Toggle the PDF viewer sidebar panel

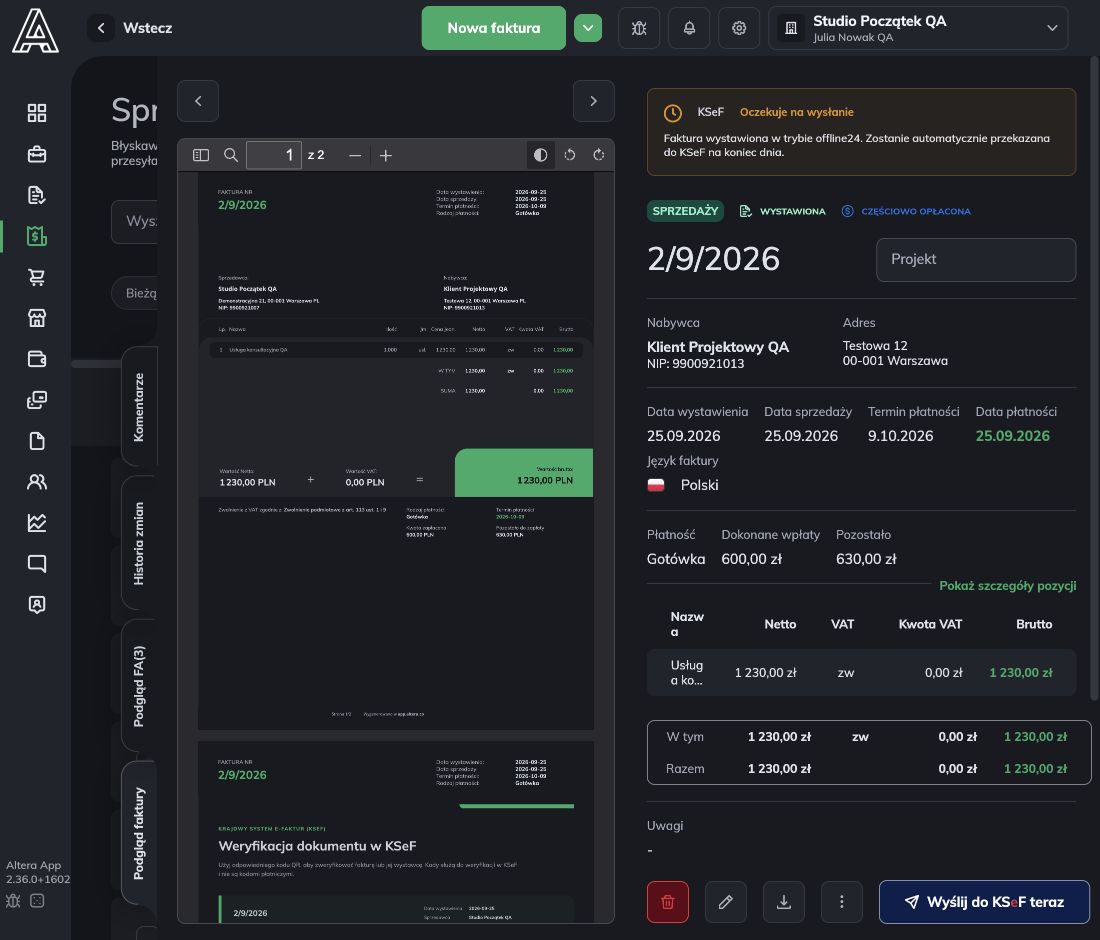(201, 155)
